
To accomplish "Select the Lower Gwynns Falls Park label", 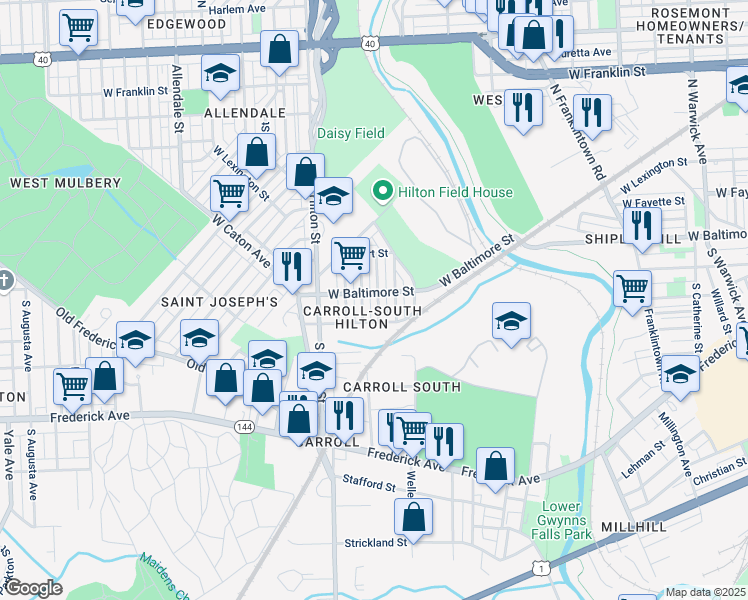I will (561, 520).
